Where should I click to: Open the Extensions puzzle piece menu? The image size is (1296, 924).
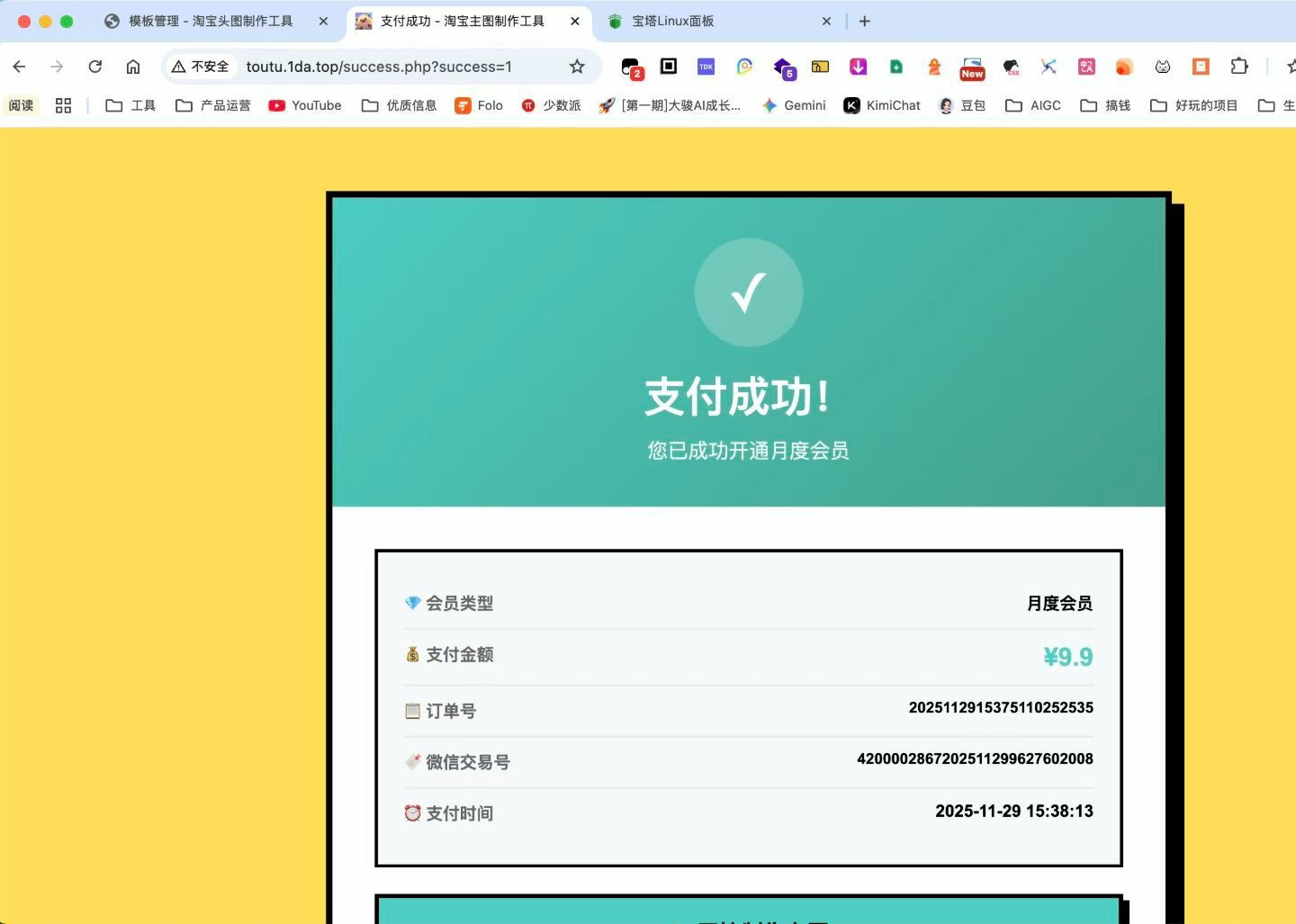(x=1239, y=67)
